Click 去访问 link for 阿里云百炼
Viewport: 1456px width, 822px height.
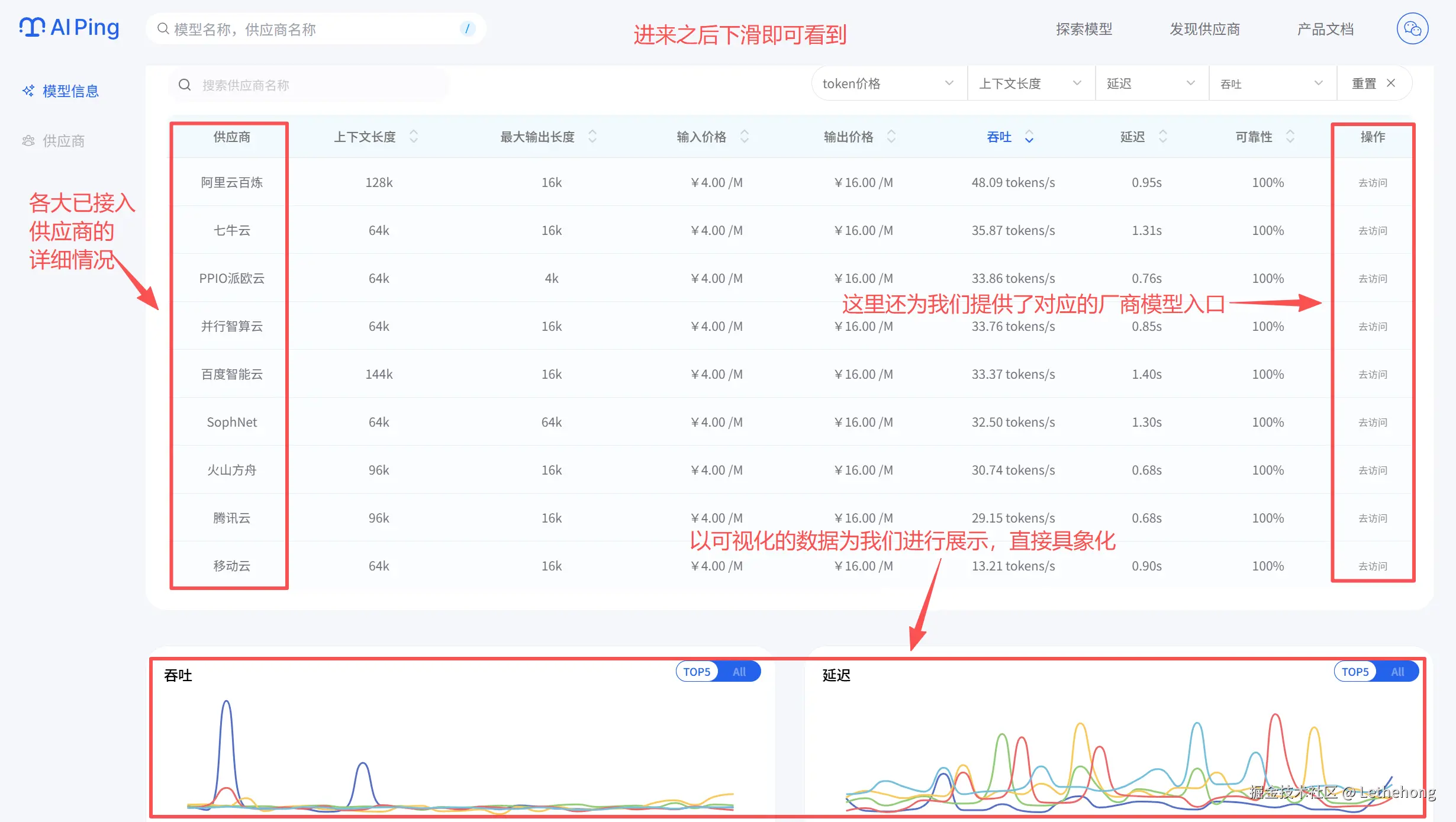pyautogui.click(x=1373, y=183)
